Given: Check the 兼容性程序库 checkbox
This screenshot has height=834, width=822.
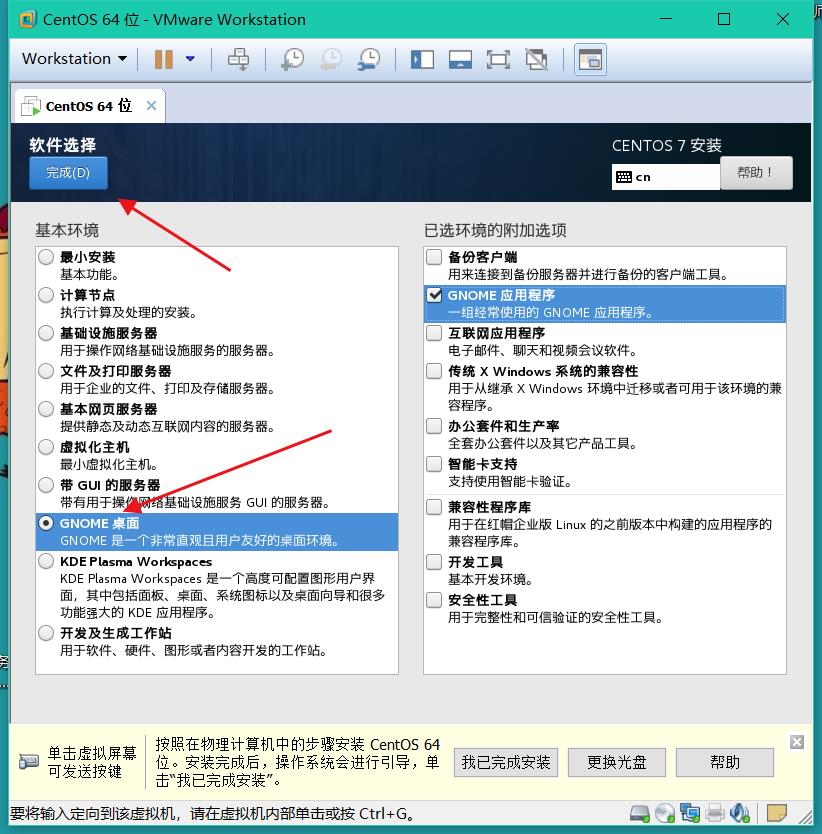Looking at the screenshot, I should coord(434,507).
